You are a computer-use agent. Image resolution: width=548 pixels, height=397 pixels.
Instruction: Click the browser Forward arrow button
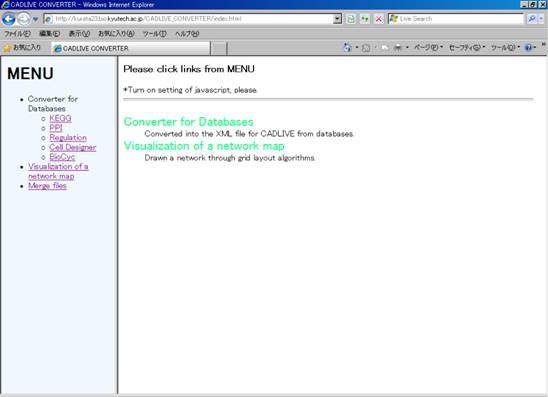click(x=23, y=19)
